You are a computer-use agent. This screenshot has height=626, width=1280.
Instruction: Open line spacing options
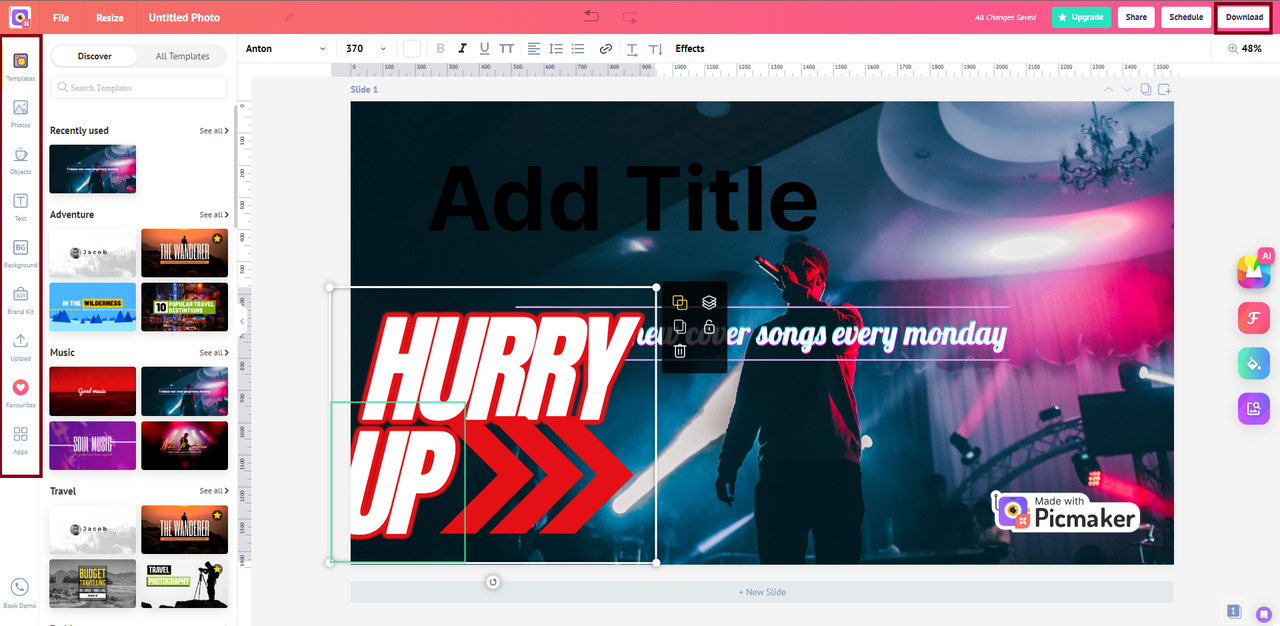[x=556, y=48]
